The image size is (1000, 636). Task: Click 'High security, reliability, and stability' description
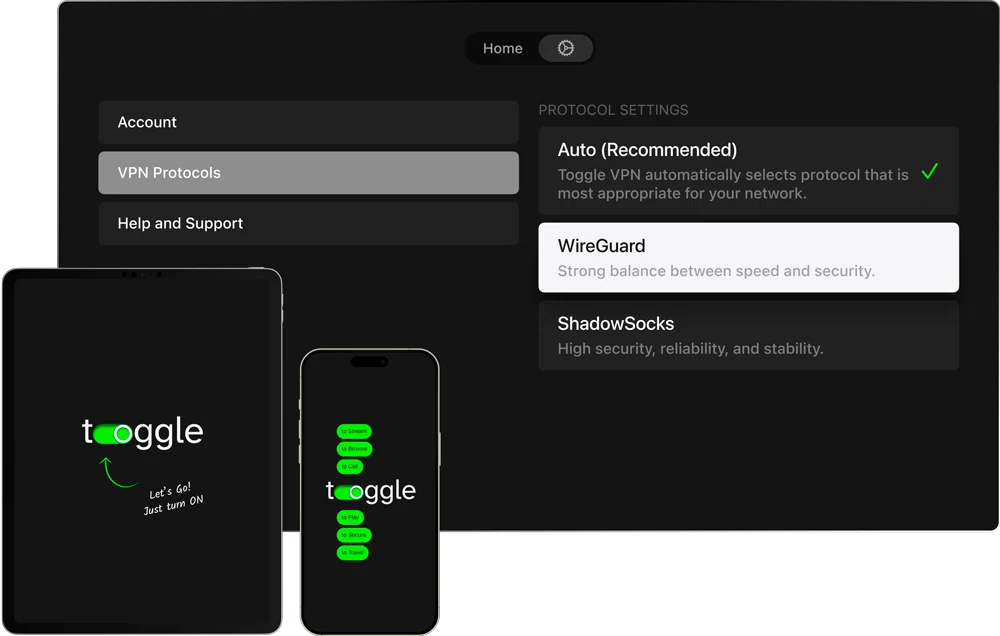point(691,349)
